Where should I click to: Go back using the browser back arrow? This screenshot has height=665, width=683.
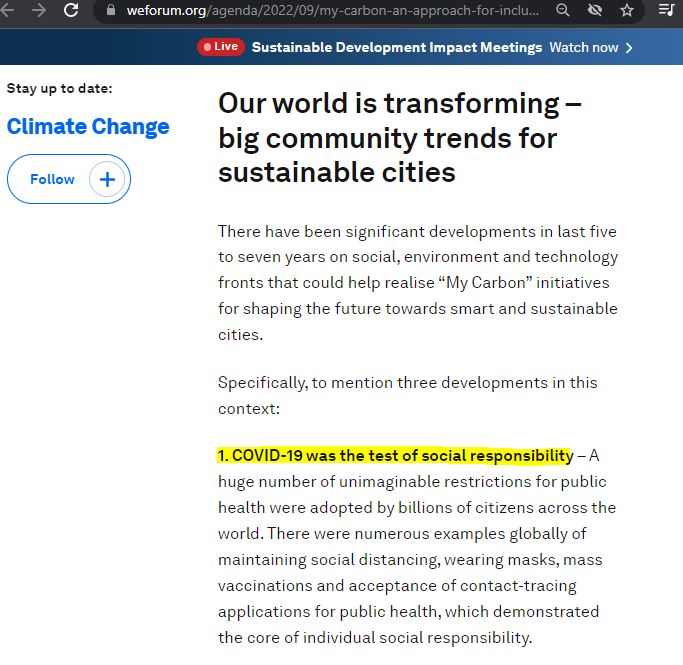(x=7, y=10)
